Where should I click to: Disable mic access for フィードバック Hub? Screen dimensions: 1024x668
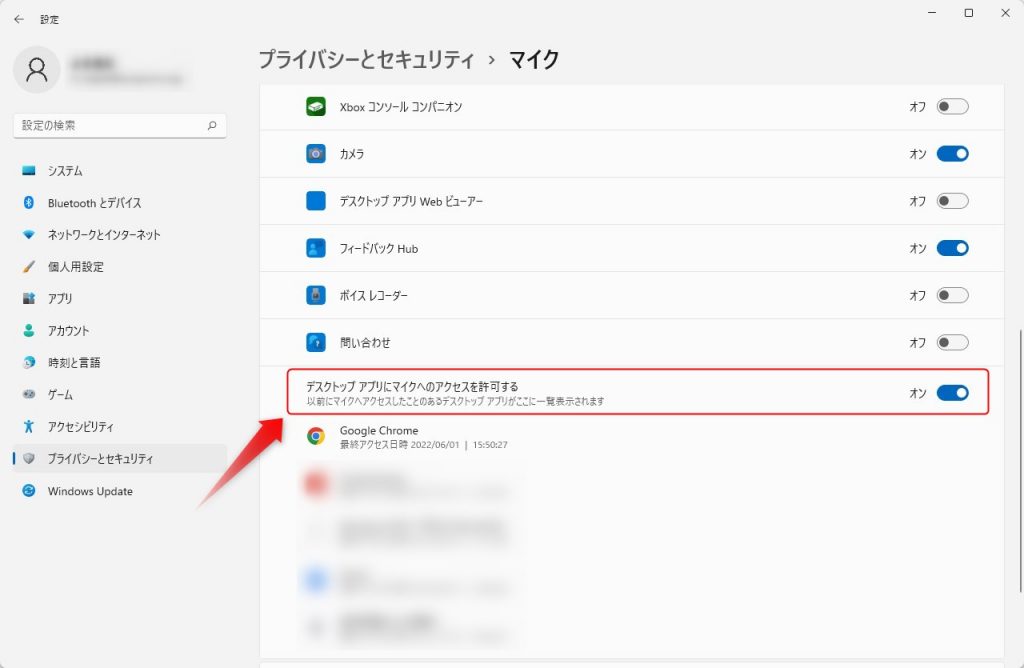(952, 248)
